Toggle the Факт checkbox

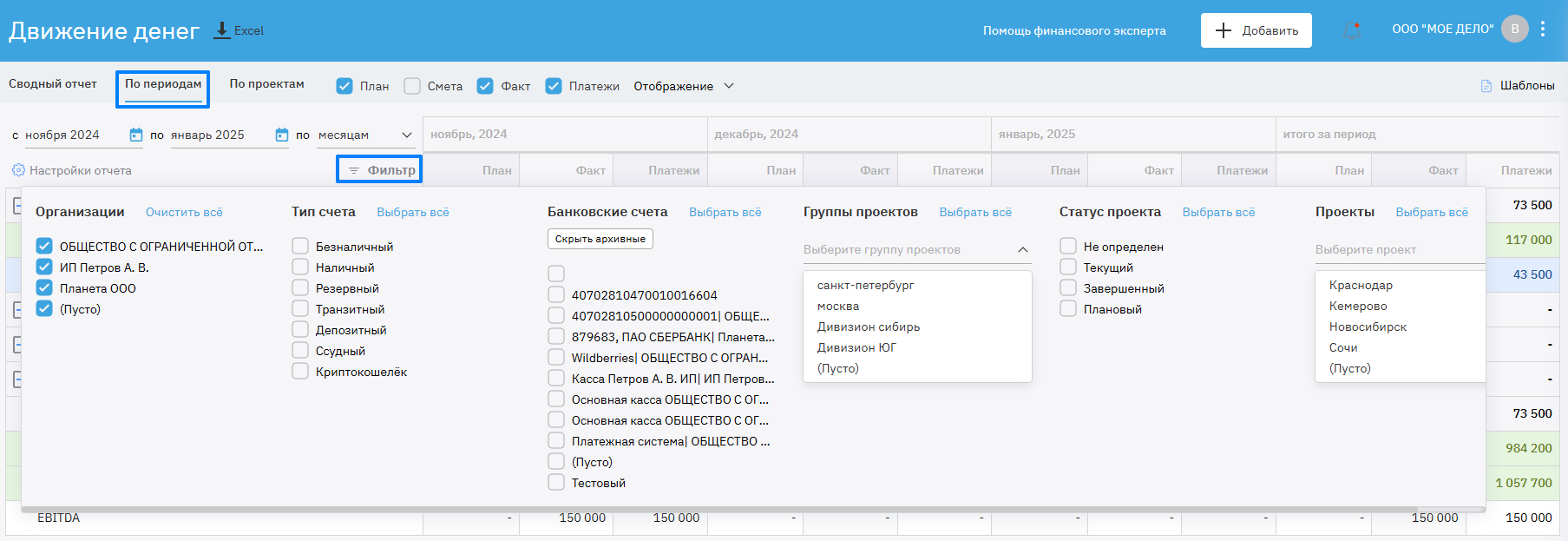pos(485,86)
